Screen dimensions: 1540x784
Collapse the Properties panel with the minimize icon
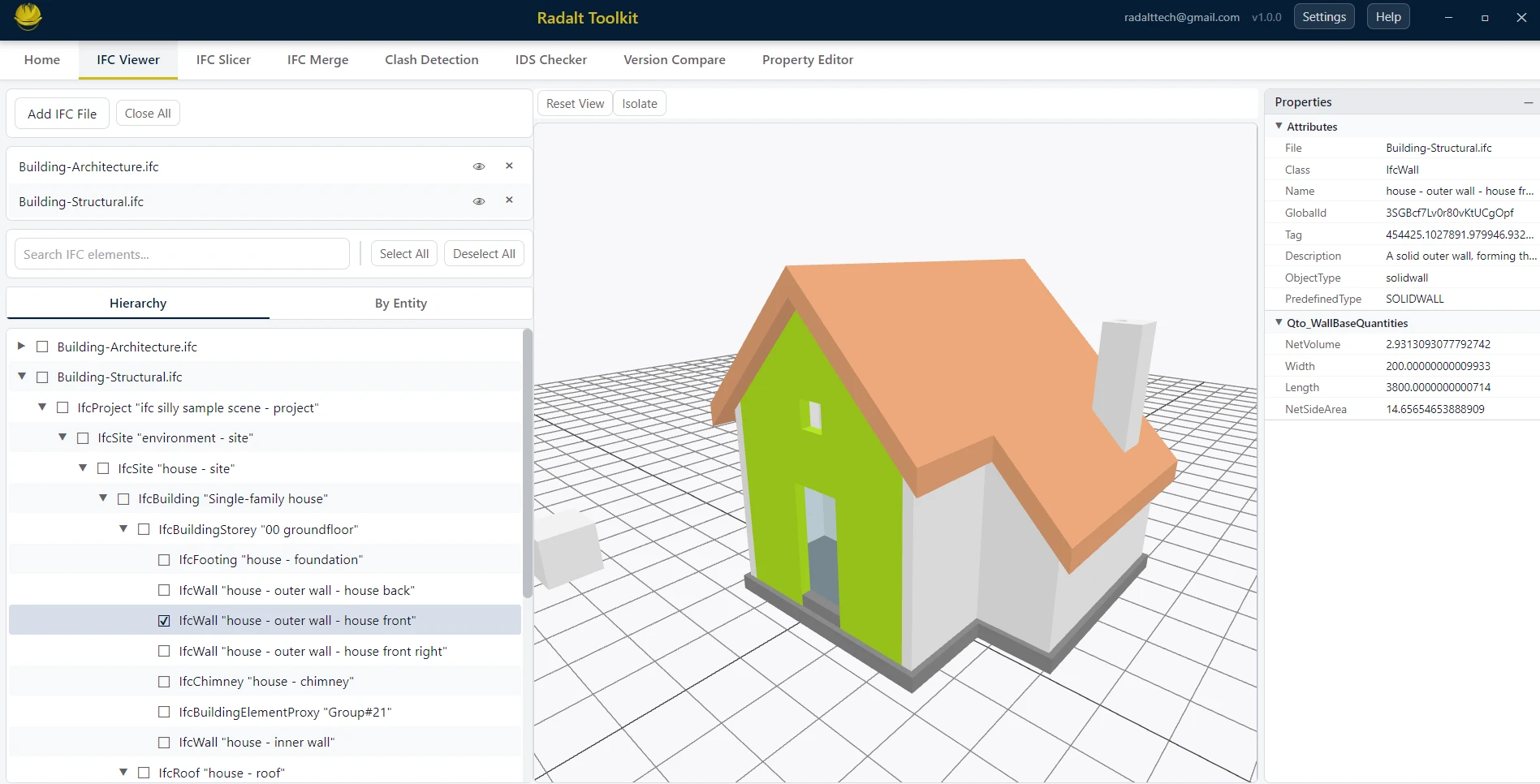pos(1528,102)
